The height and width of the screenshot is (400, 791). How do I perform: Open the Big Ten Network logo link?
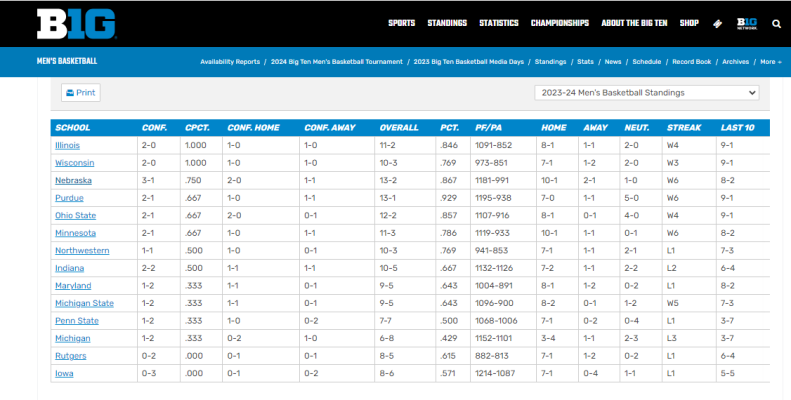pyautogui.click(x=747, y=24)
